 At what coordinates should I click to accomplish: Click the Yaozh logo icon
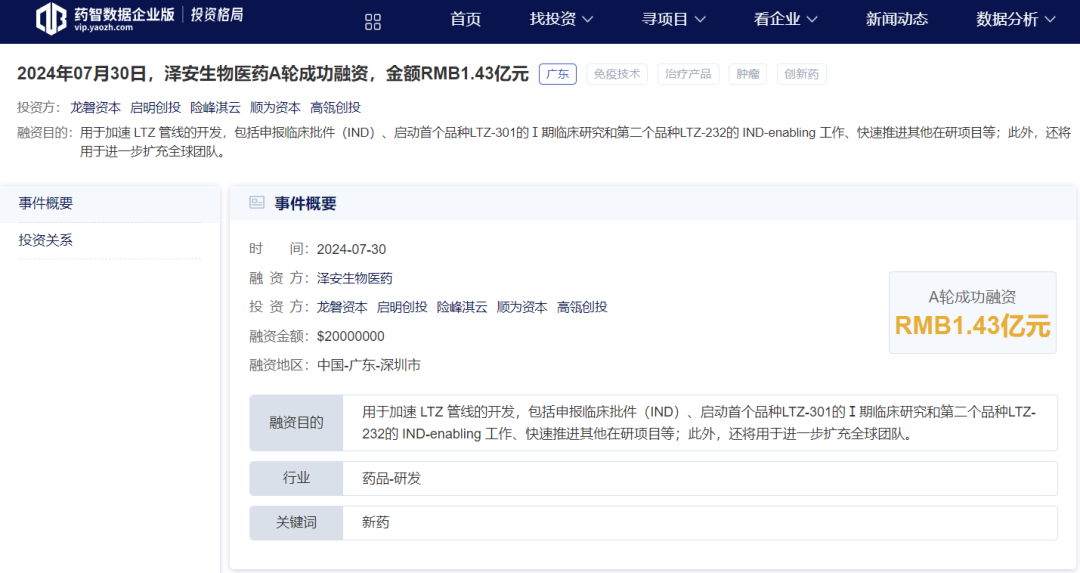click(x=51, y=19)
